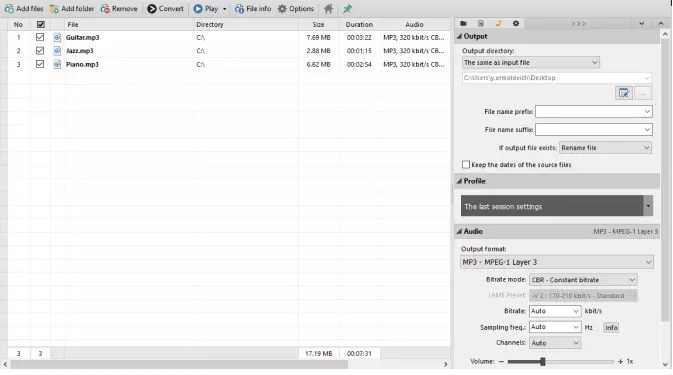This screenshot has height=375, width=673.
Task: Open the Output format dropdown
Action: 557,262
